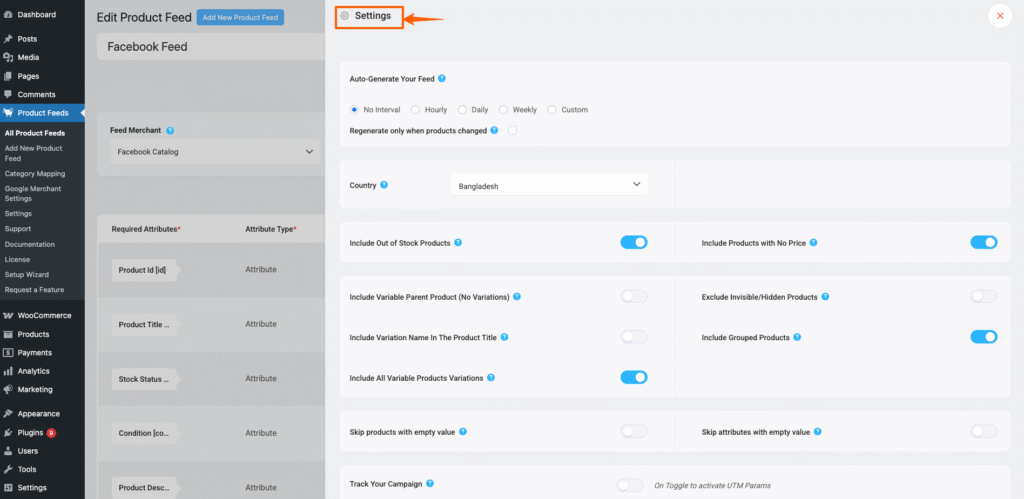1024x499 pixels.
Task: Click the Add New Product Feed button
Action: click(240, 18)
